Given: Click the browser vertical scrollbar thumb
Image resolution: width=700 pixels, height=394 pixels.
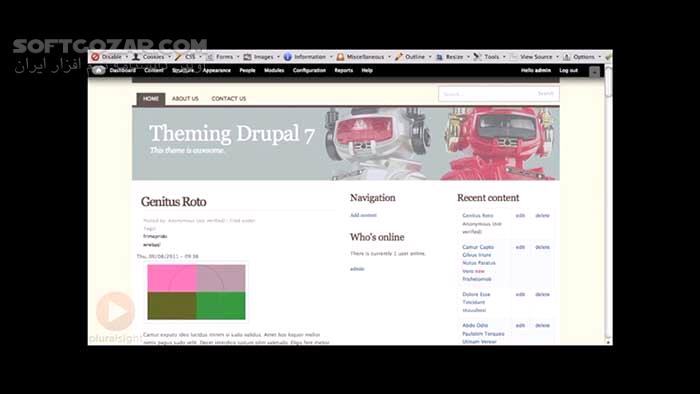Looking at the screenshot, I should pos(608,82).
